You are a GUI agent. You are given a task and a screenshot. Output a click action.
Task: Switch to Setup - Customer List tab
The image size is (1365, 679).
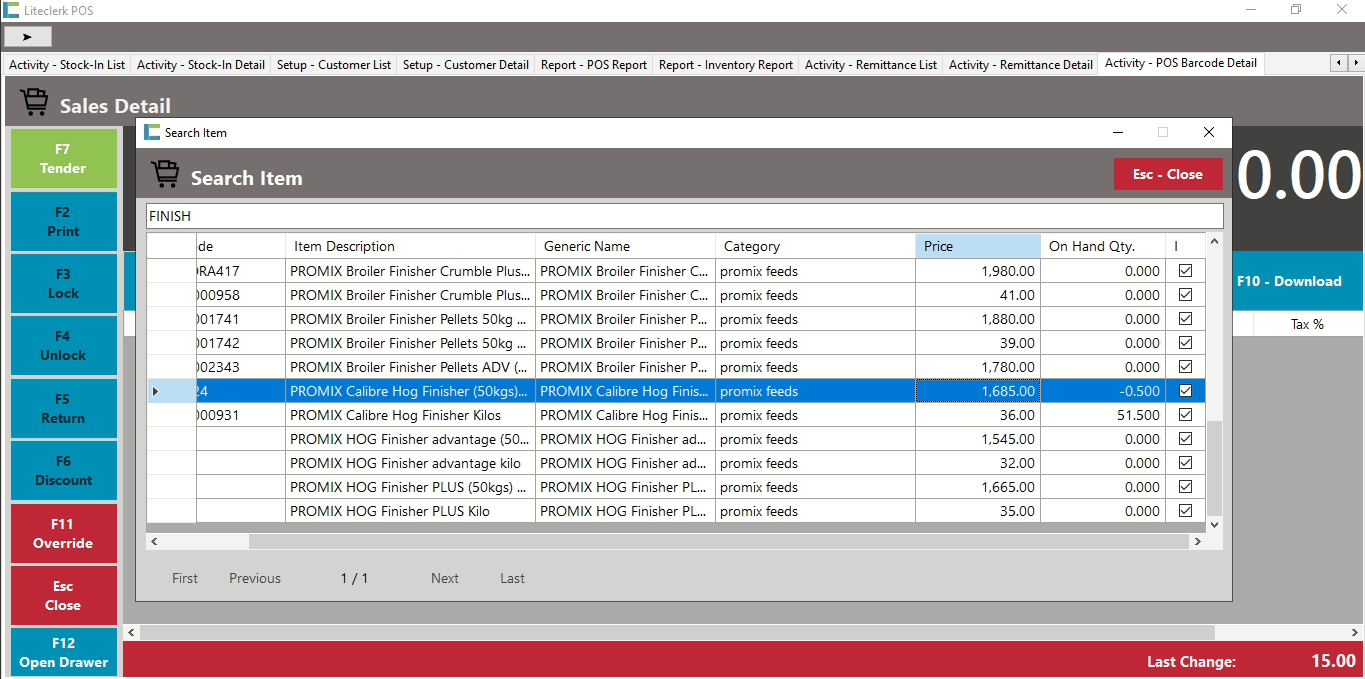click(x=334, y=65)
